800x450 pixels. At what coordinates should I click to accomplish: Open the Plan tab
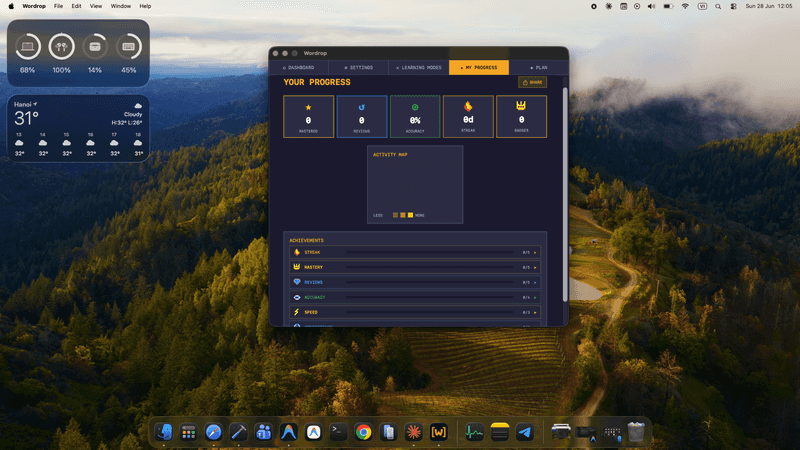pyautogui.click(x=538, y=67)
